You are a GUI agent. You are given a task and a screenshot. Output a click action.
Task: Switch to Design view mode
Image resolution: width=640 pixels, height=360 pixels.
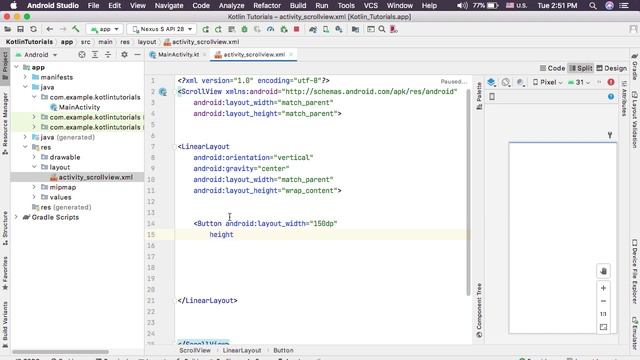(611, 68)
